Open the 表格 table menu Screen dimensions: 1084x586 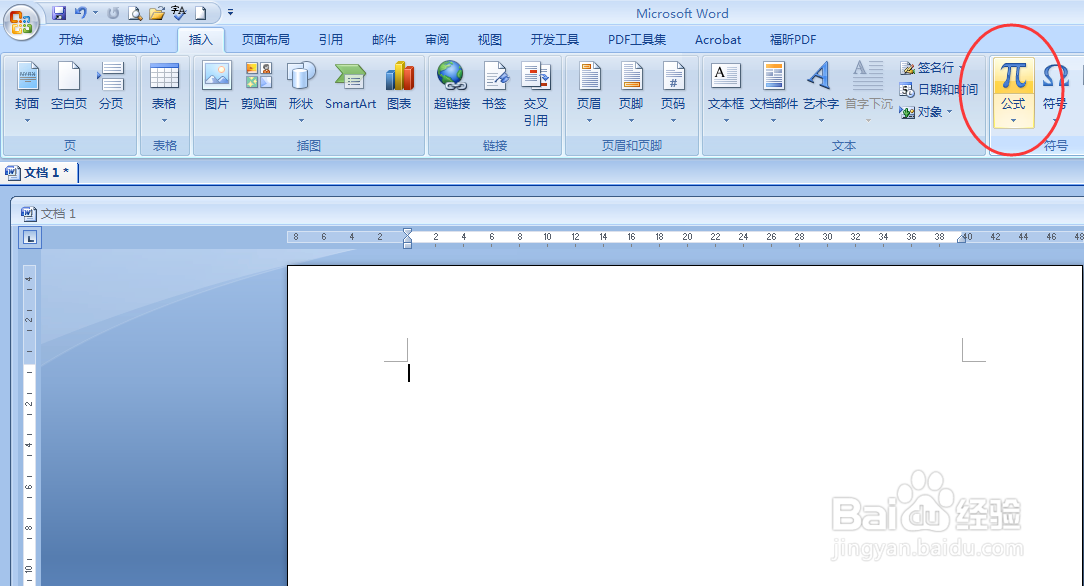click(x=165, y=92)
